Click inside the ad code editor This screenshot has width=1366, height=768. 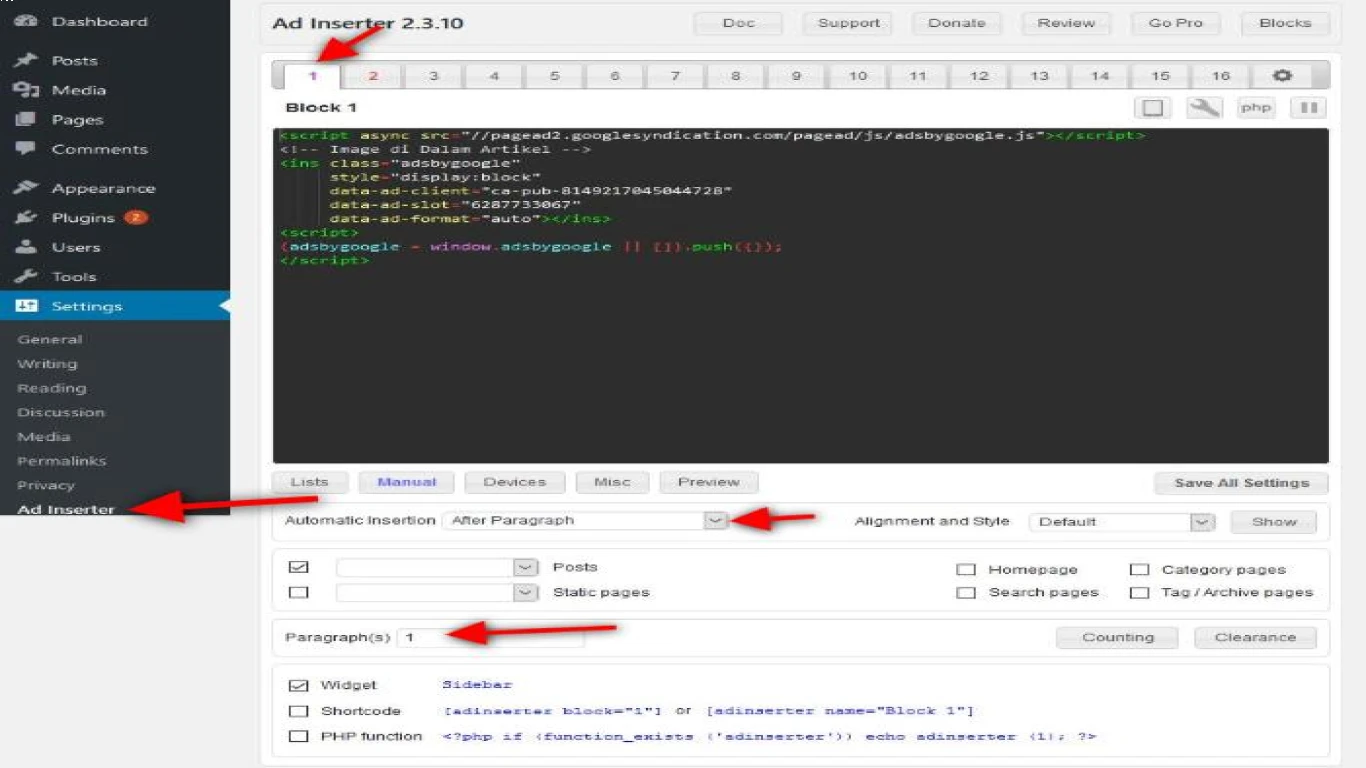(800, 296)
